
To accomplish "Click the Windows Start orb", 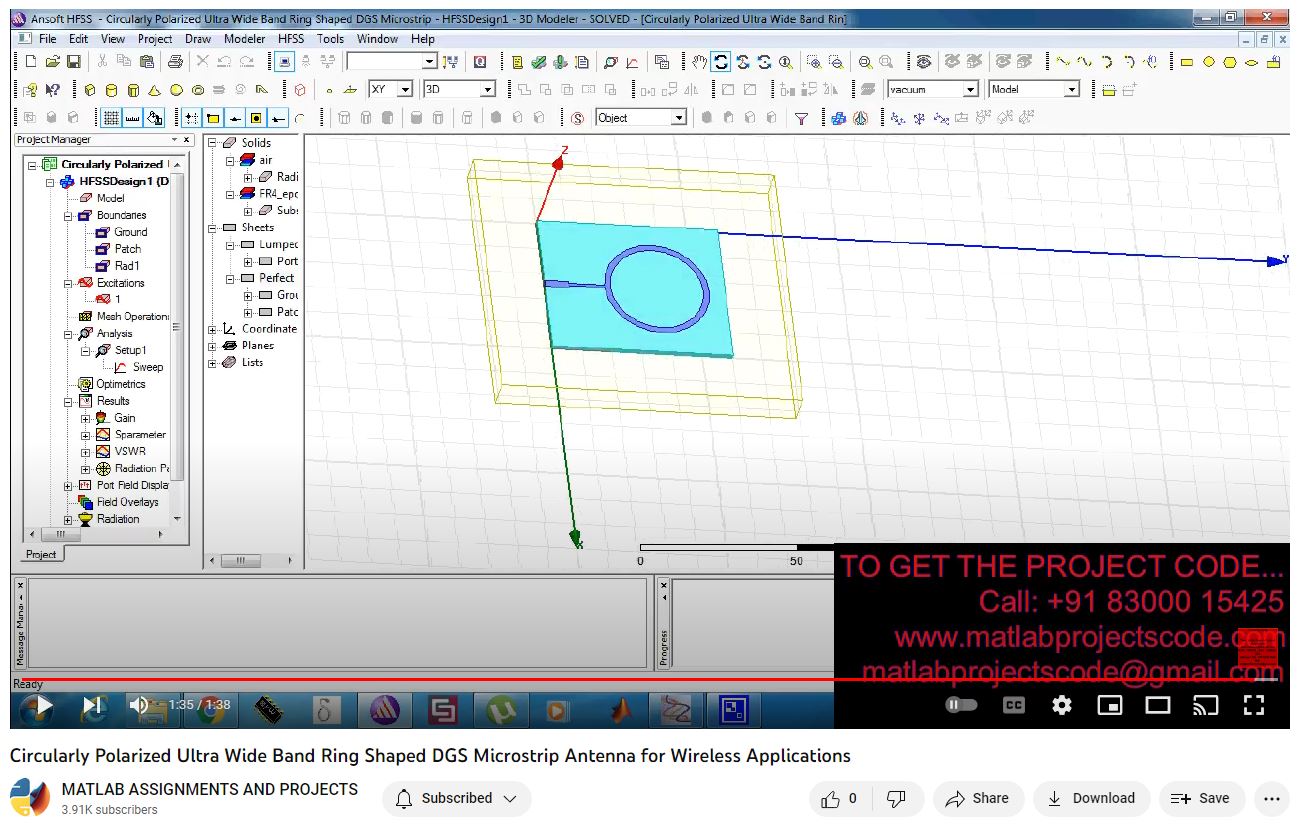I will [37, 709].
